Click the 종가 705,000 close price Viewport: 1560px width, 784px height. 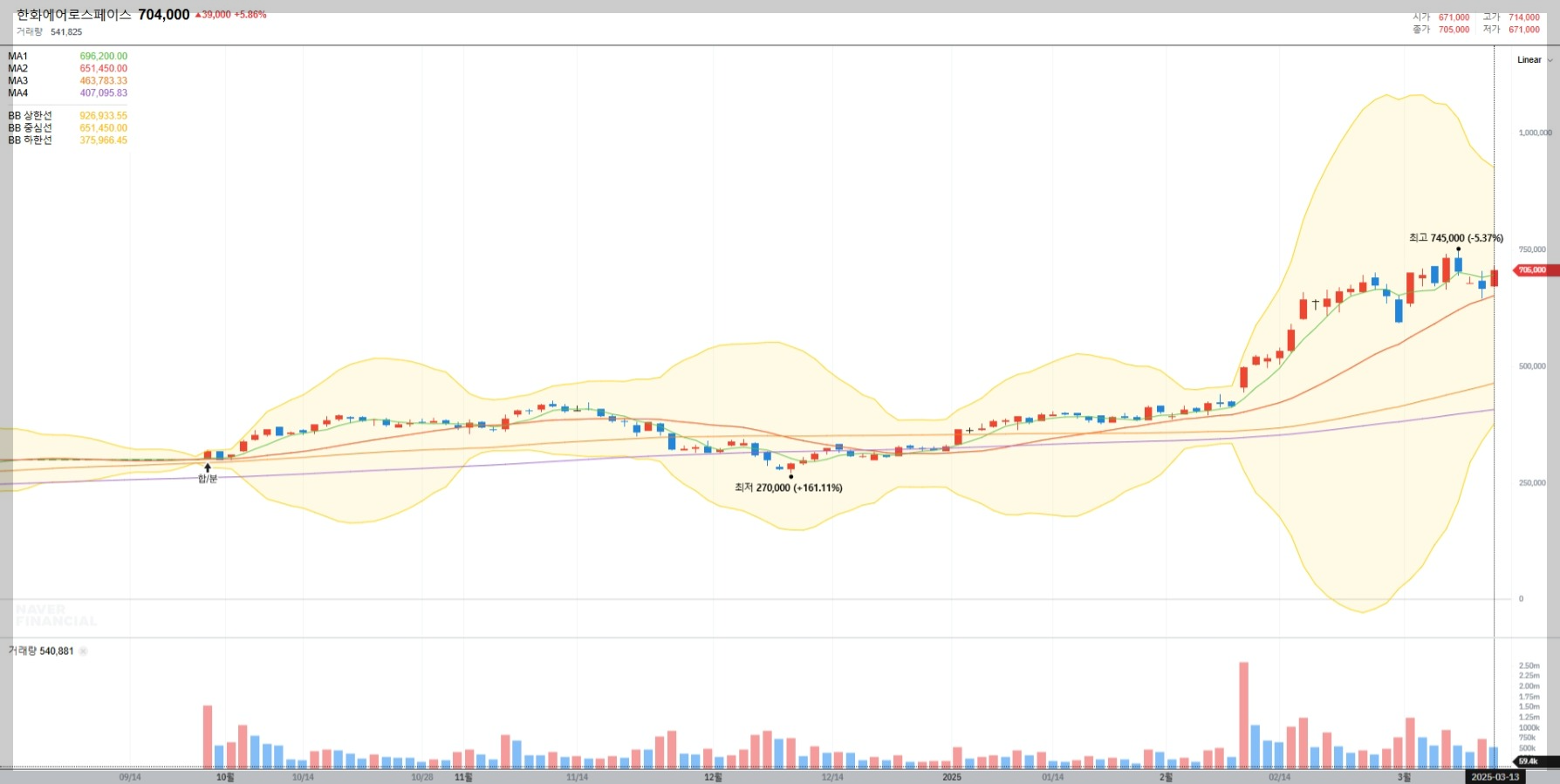coord(1441,30)
